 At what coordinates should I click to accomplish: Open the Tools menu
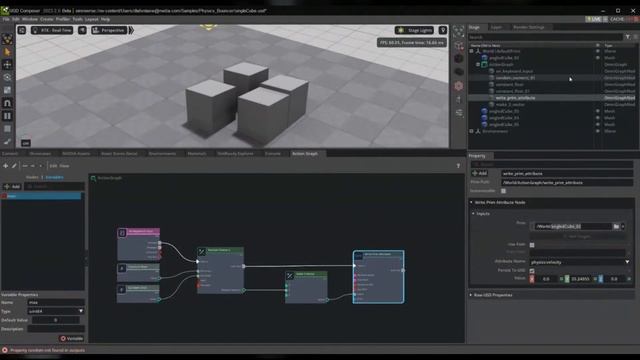[x=77, y=19]
